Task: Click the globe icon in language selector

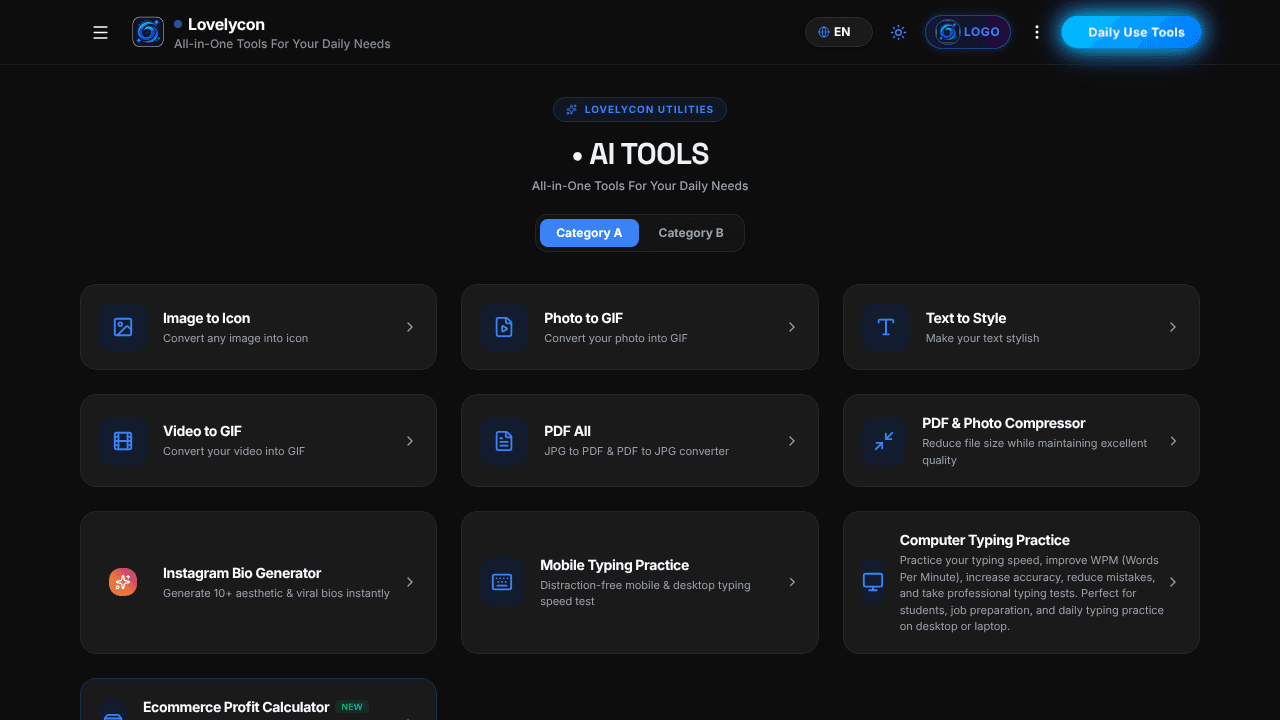Action: [x=824, y=32]
